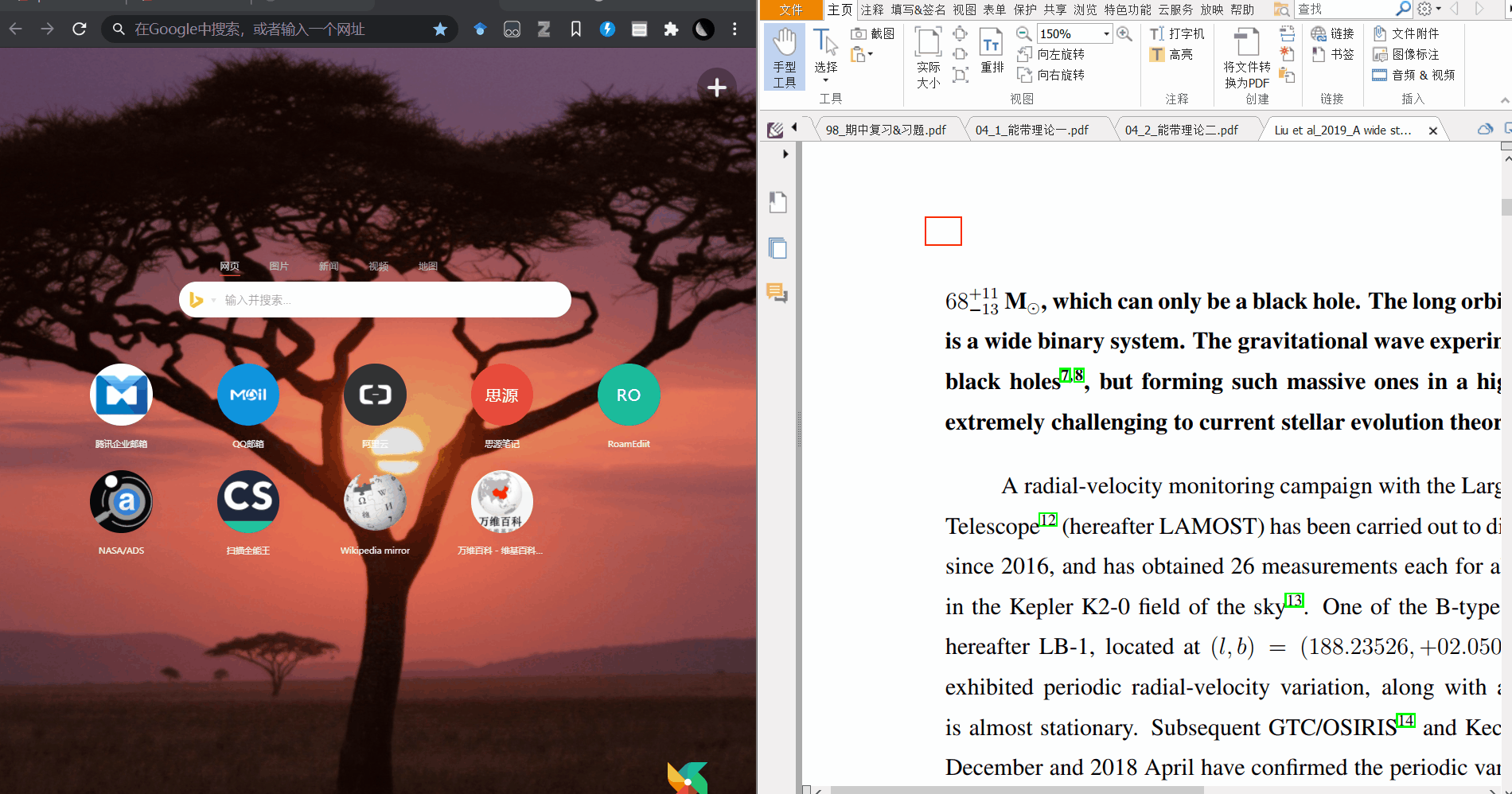Click citation reference 12 link
The image size is (1512, 794).
pyautogui.click(x=1048, y=520)
